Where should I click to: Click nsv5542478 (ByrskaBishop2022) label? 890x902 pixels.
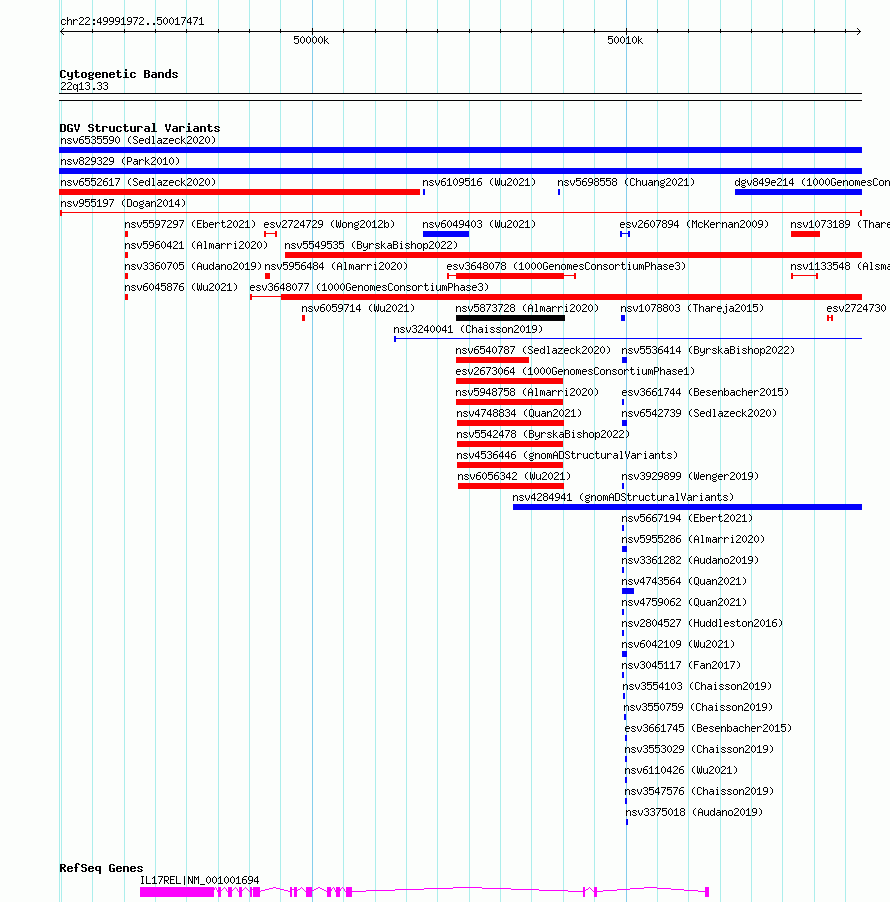(x=543, y=434)
